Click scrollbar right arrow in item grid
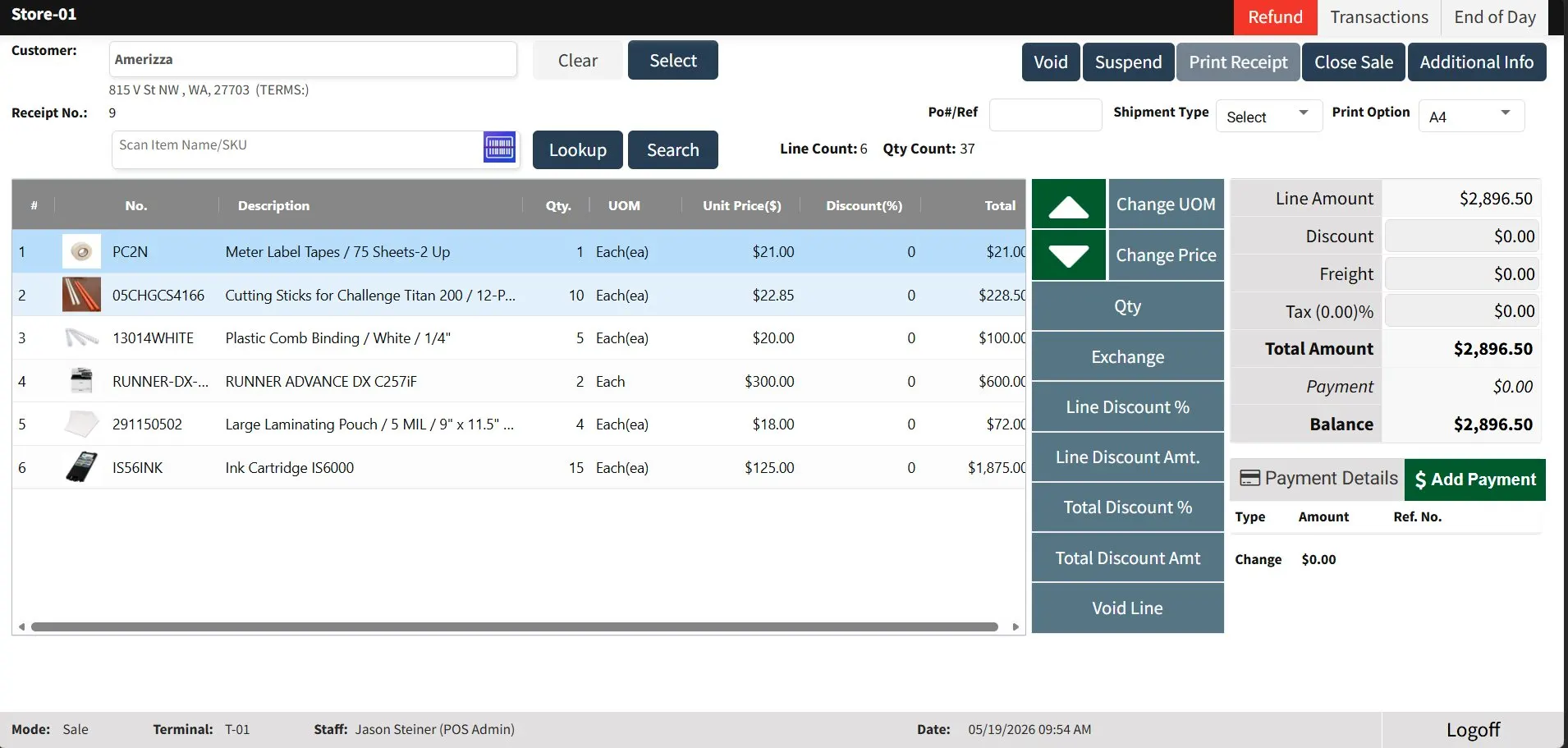Image resolution: width=1568 pixels, height=748 pixels. (x=1016, y=626)
